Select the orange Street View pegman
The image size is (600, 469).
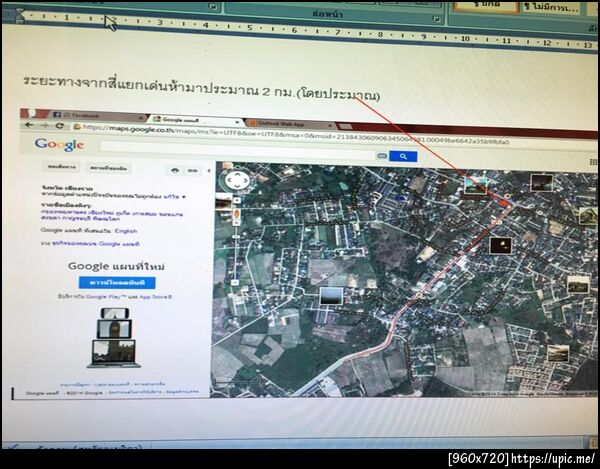click(236, 214)
